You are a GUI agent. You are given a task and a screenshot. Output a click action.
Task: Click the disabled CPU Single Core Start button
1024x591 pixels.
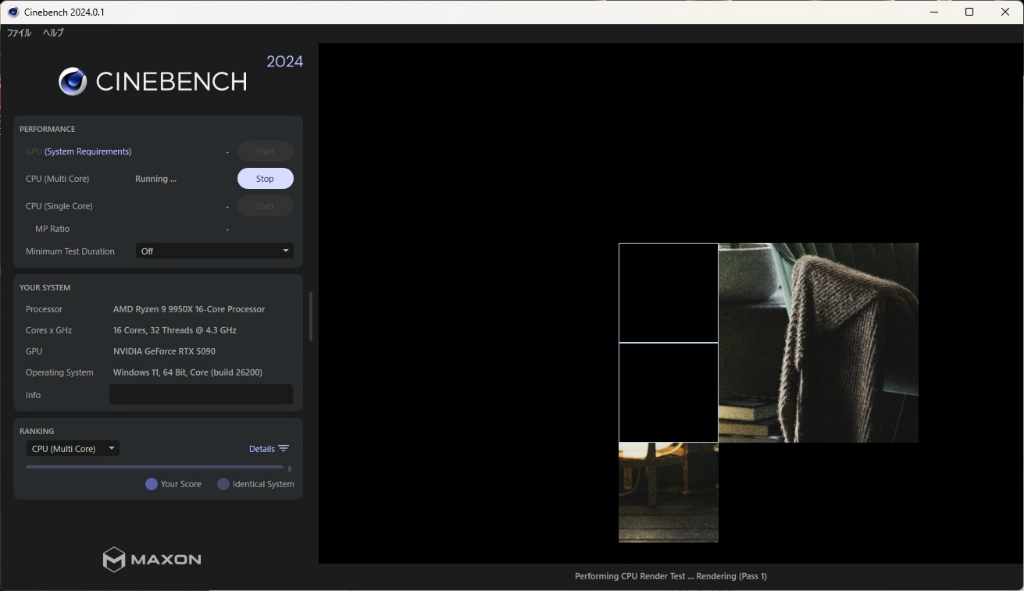pyautogui.click(x=265, y=206)
